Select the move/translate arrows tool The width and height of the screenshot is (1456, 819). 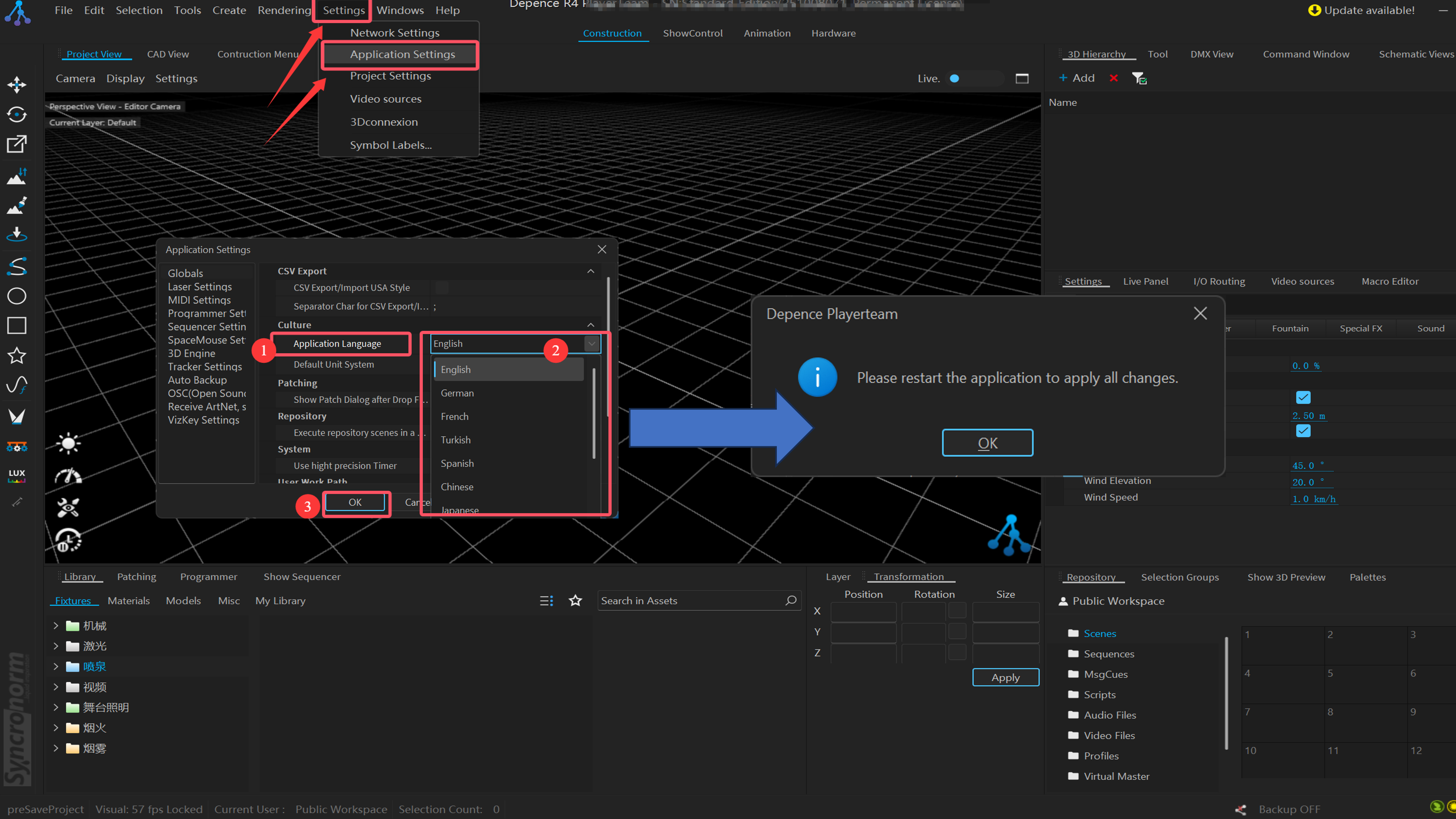17,85
